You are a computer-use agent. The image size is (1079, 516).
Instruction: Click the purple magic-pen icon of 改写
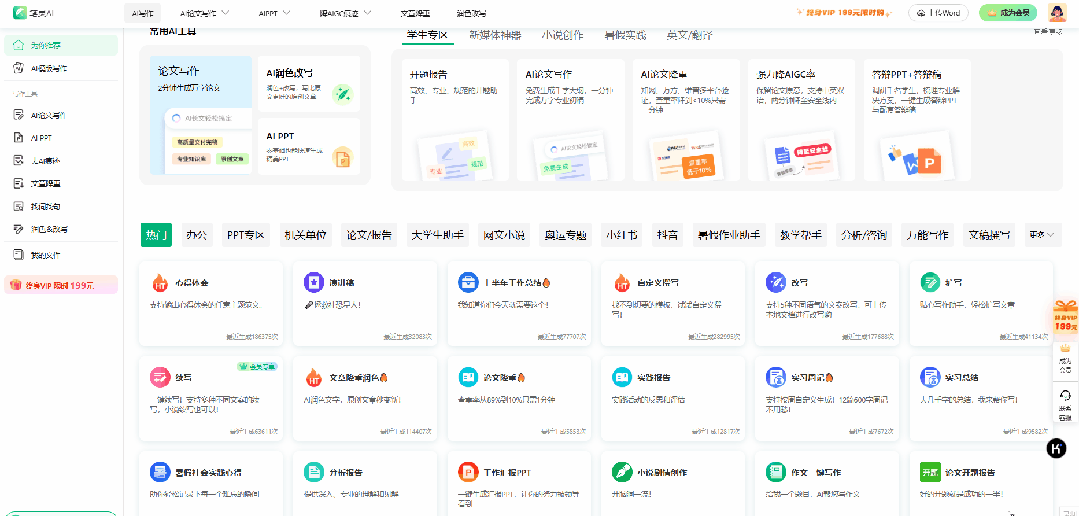coord(776,282)
